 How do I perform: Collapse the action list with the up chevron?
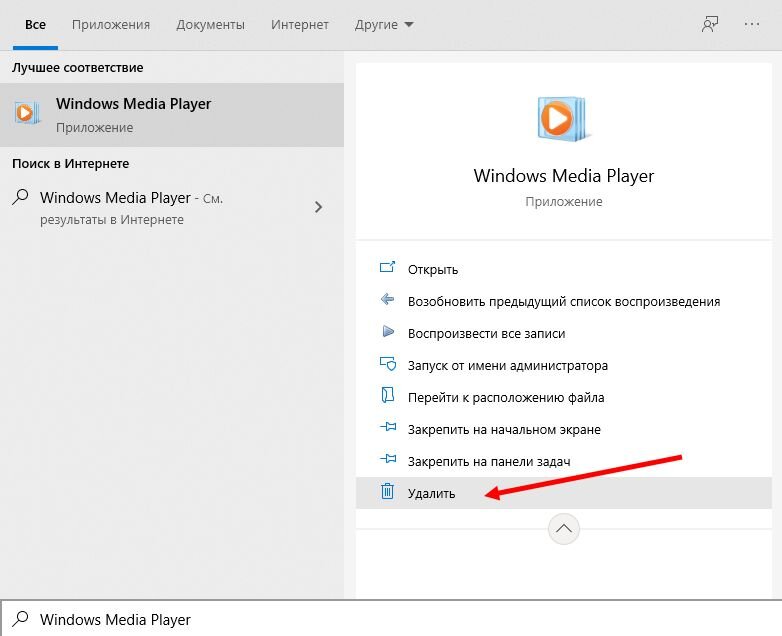[x=564, y=529]
